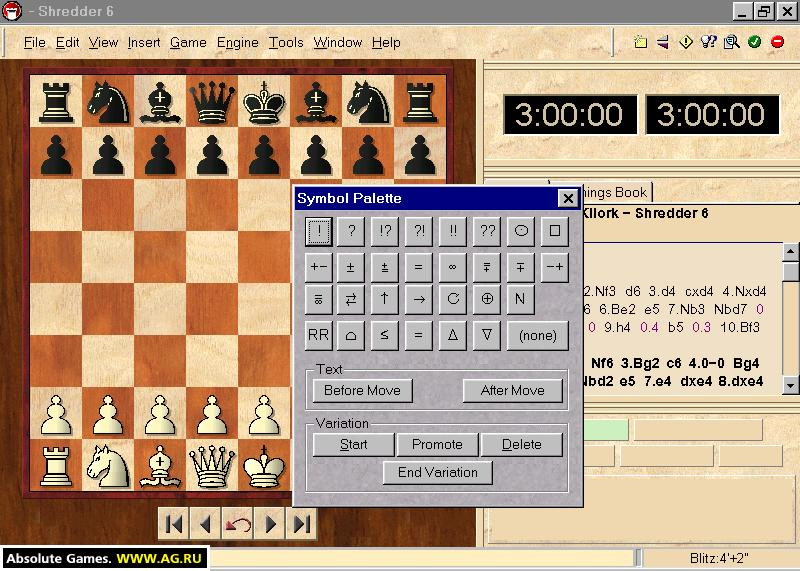Click the move '10.Bf3' in notation

click(740, 327)
